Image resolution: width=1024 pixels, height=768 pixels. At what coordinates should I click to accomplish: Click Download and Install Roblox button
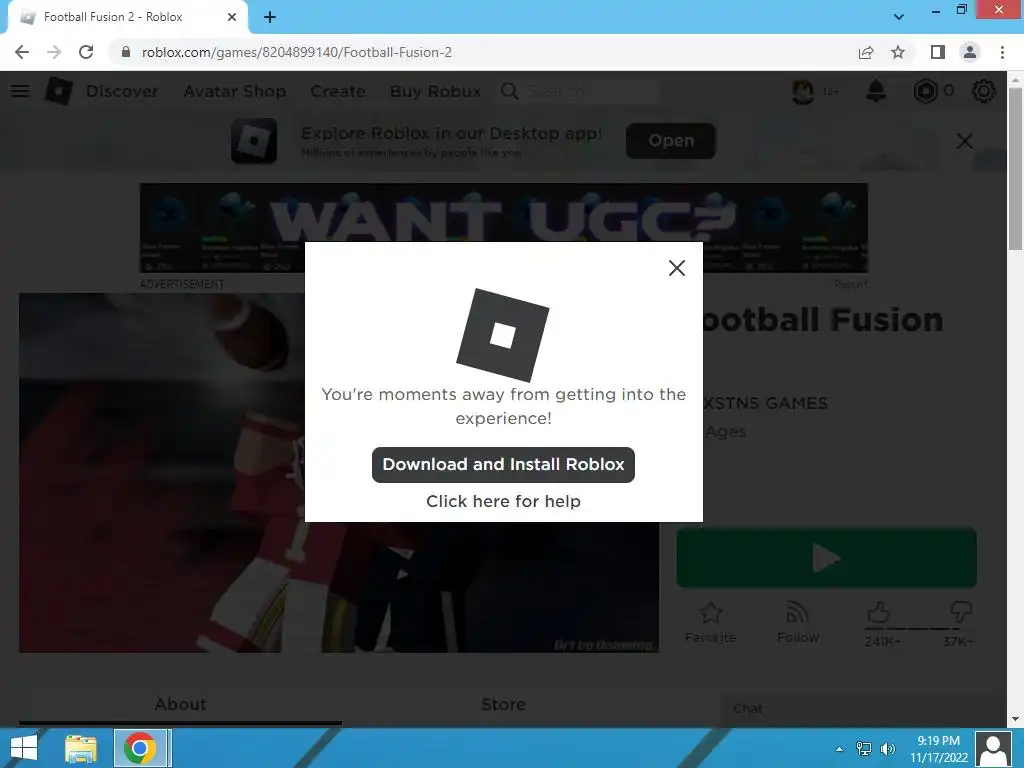[x=503, y=464]
